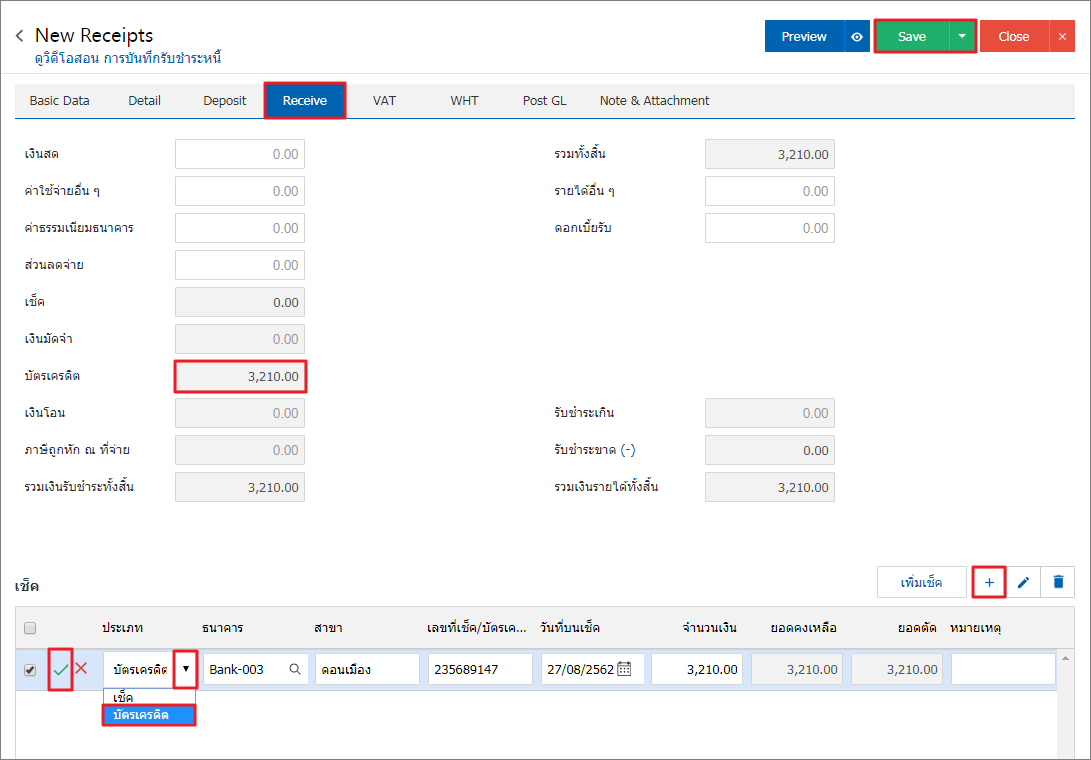Click the จำนวนเงิน field in the row
Viewport: 1091px width, 760px height.
[697, 670]
